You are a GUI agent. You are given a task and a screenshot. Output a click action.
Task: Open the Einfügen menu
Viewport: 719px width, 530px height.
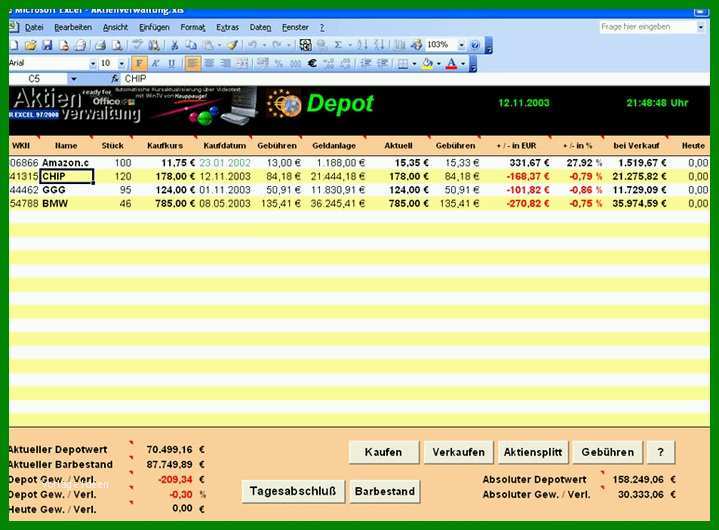154,28
